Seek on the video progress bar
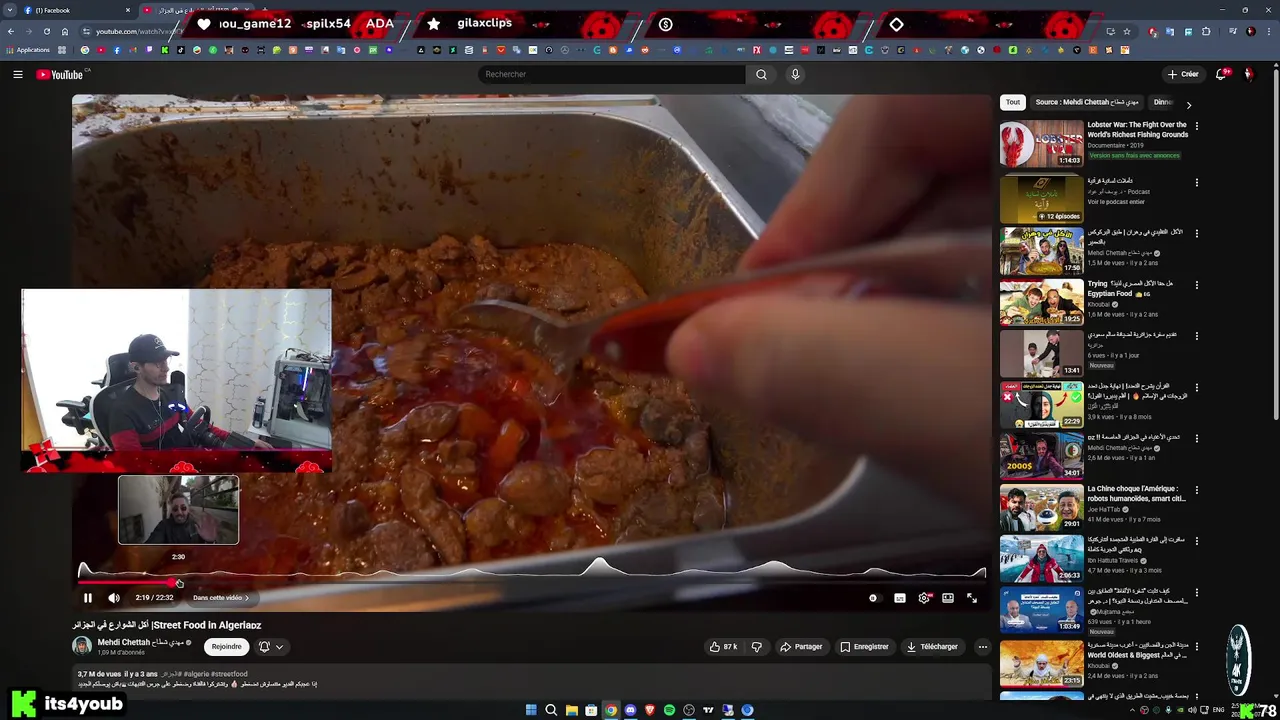Viewport: 1280px width, 720px height. coord(532,582)
